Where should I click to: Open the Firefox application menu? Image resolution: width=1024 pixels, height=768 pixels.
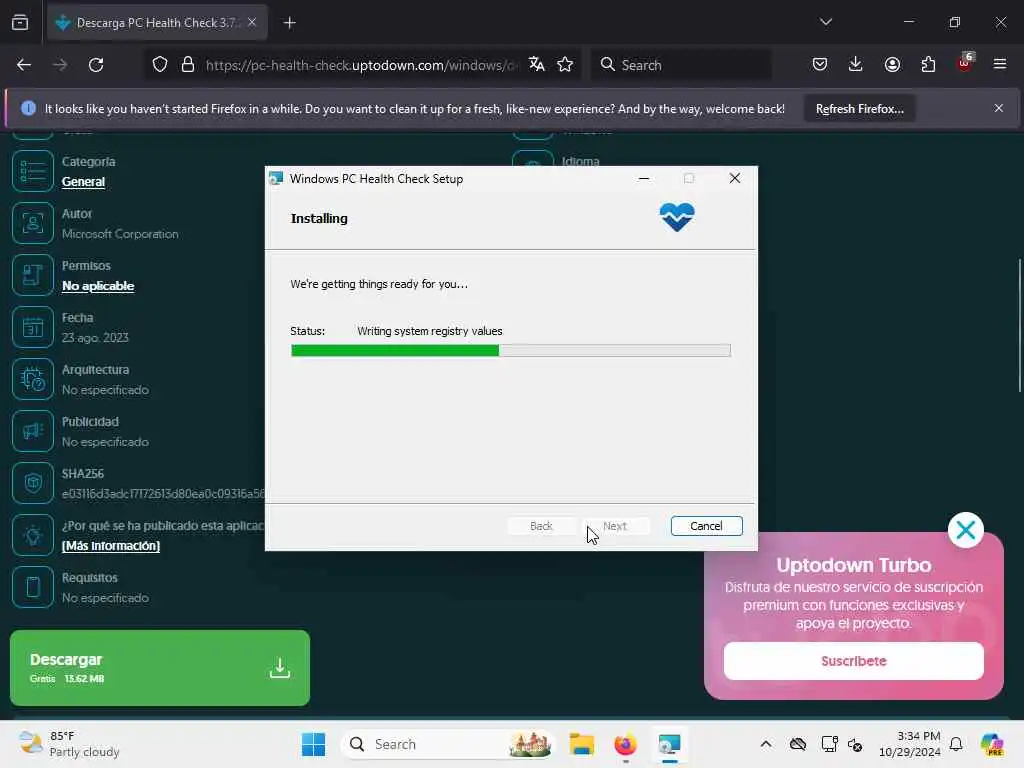pyautogui.click(x=1000, y=64)
